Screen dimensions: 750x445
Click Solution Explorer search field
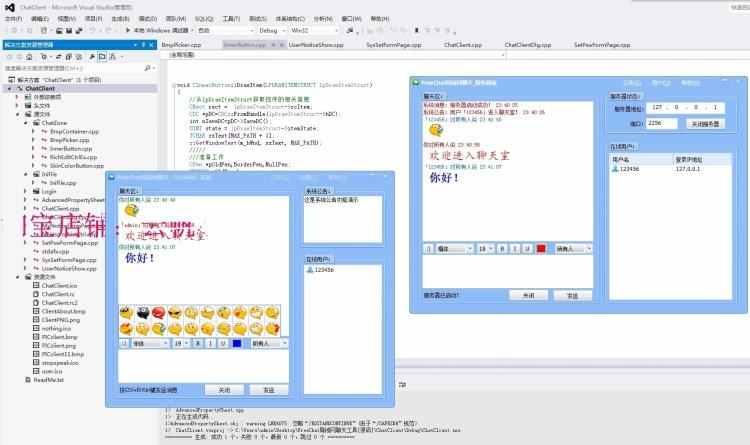point(73,68)
